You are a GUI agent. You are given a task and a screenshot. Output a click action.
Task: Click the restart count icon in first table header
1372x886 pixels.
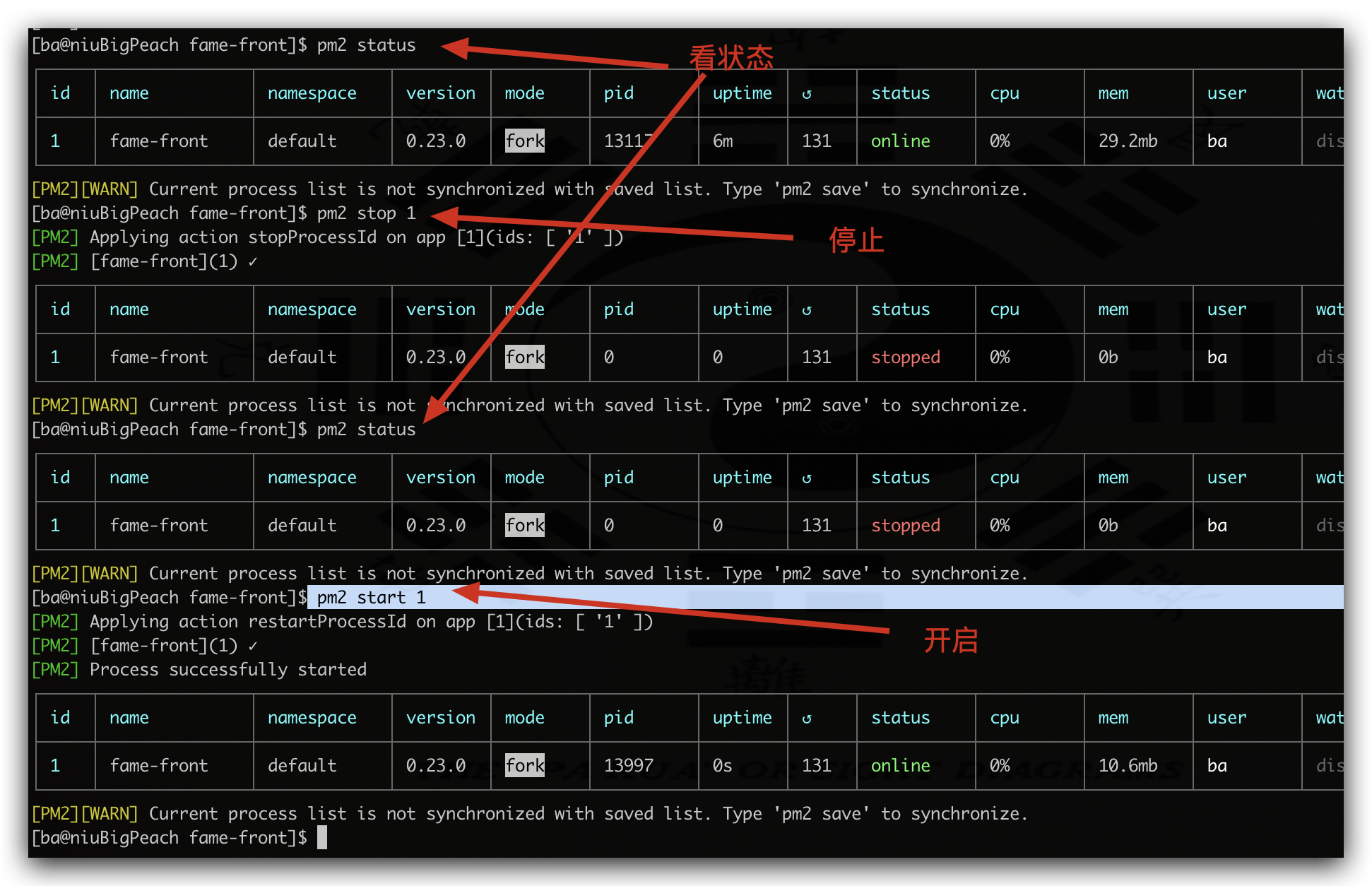(x=807, y=94)
